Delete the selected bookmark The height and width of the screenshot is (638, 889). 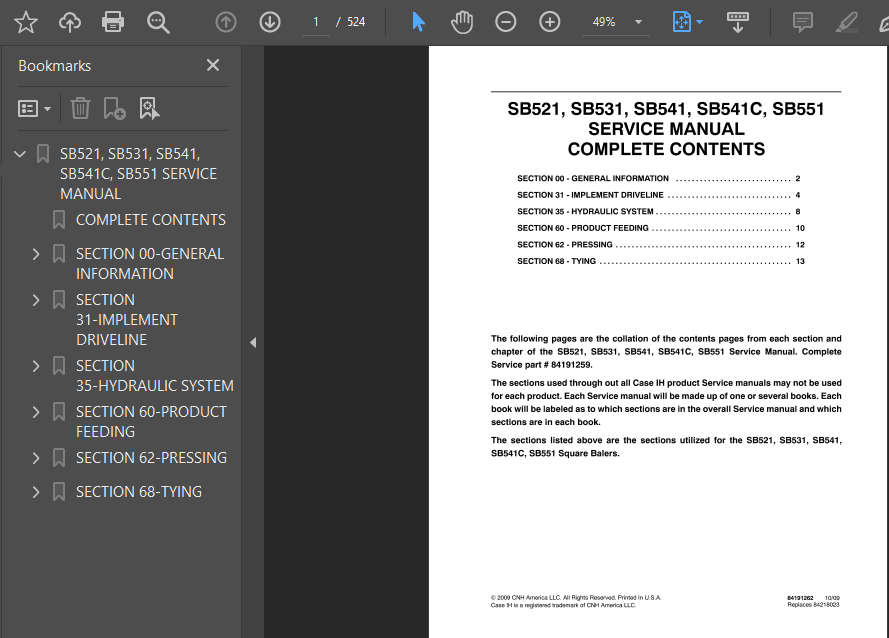[80, 108]
